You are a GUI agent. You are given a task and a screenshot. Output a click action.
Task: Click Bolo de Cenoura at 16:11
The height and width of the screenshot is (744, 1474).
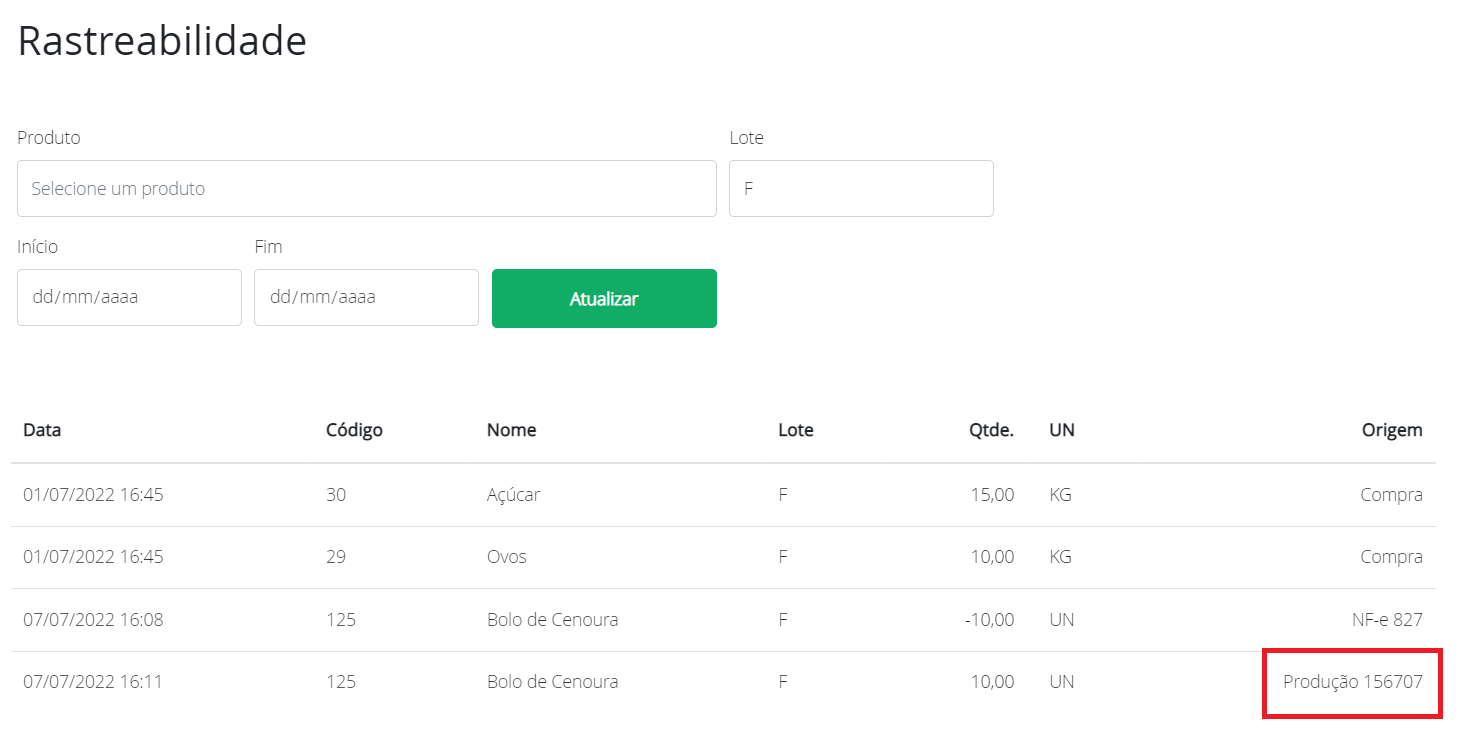[x=552, y=682]
